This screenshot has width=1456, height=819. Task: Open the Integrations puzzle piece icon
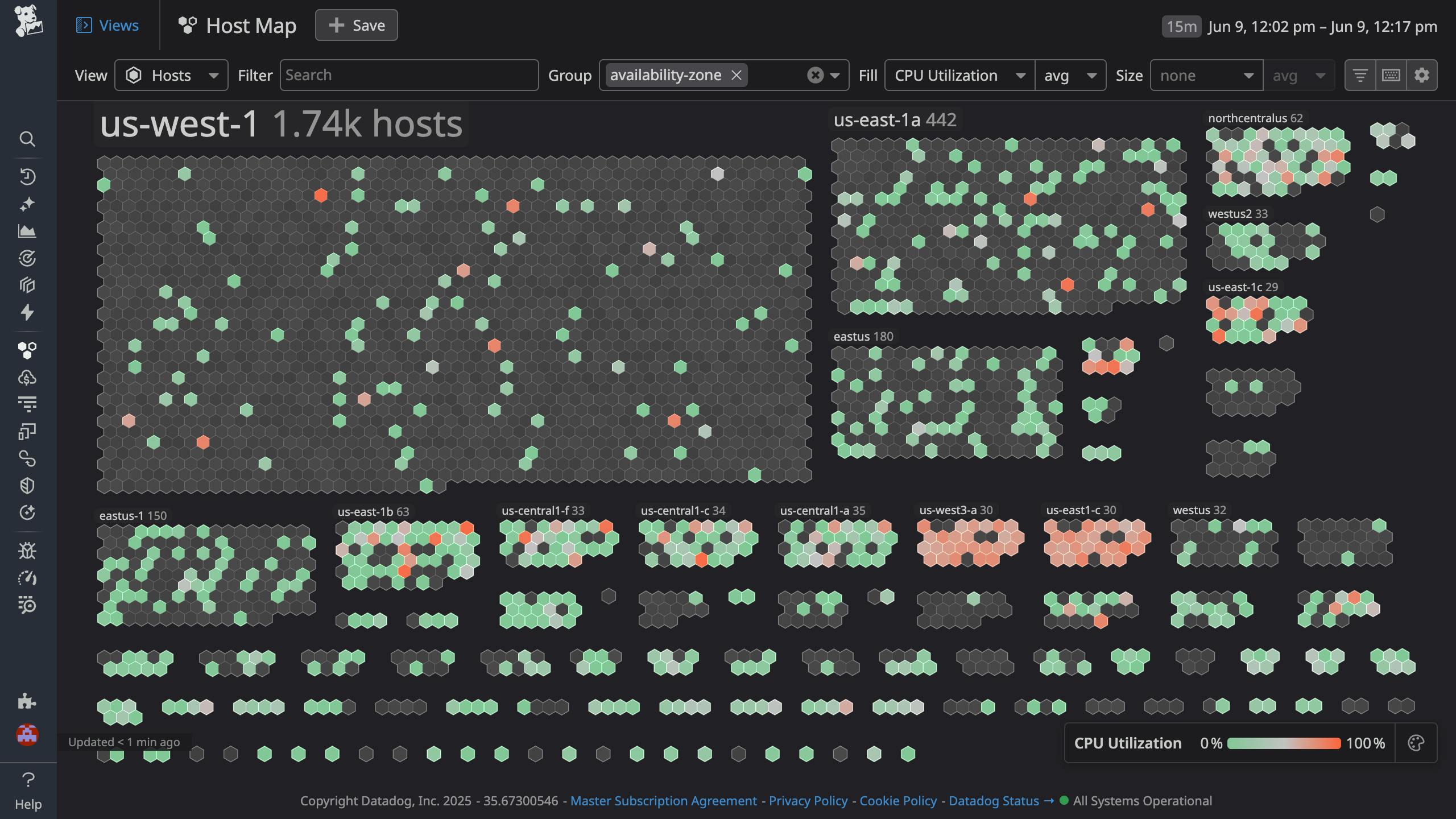click(x=27, y=701)
